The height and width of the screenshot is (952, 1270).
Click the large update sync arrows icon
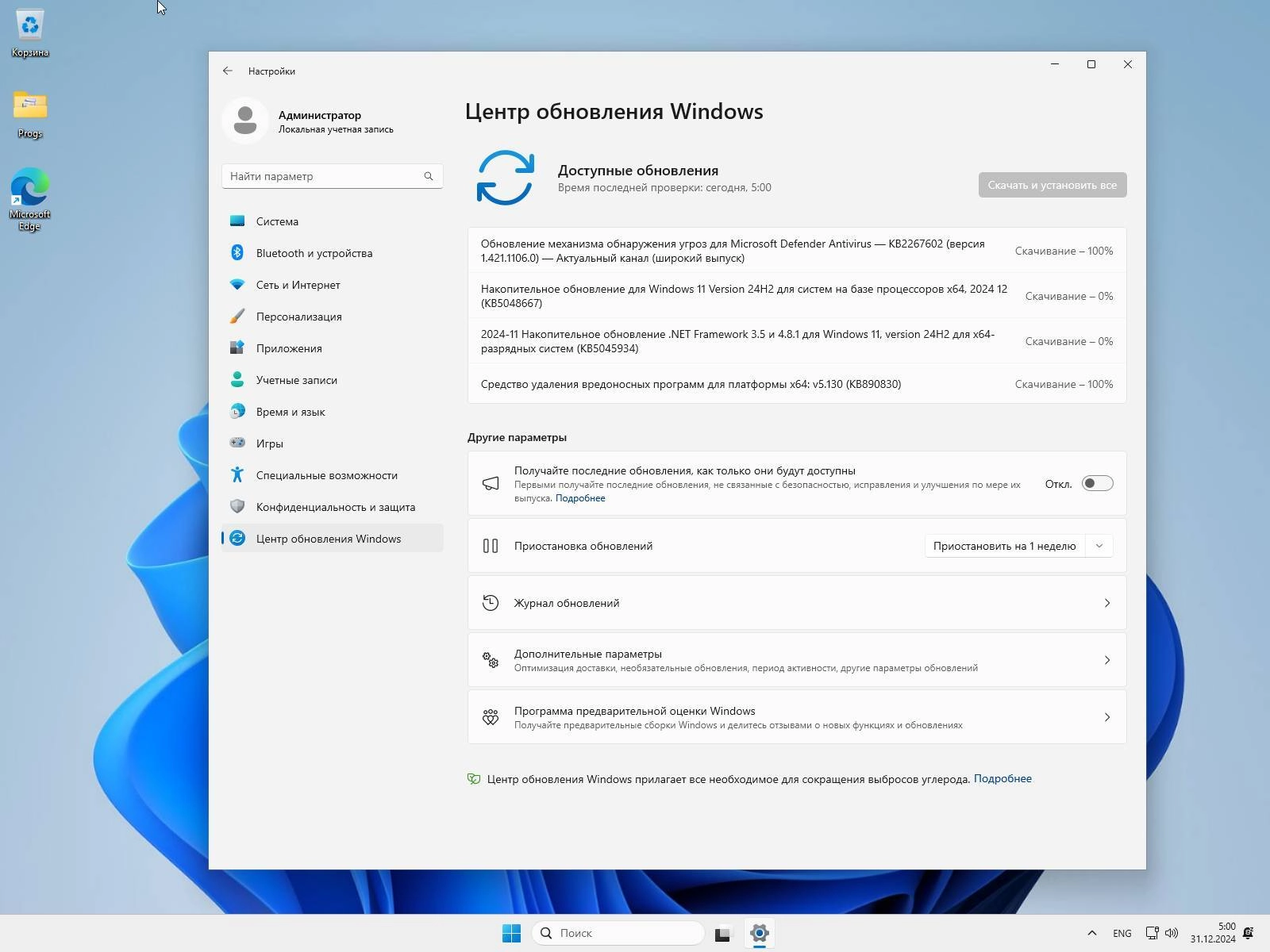click(506, 178)
